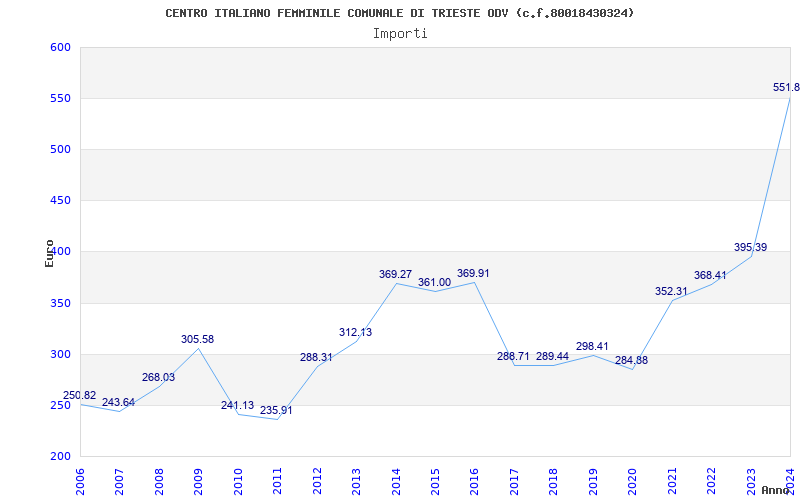Click x-axis year 2019

tap(593, 481)
